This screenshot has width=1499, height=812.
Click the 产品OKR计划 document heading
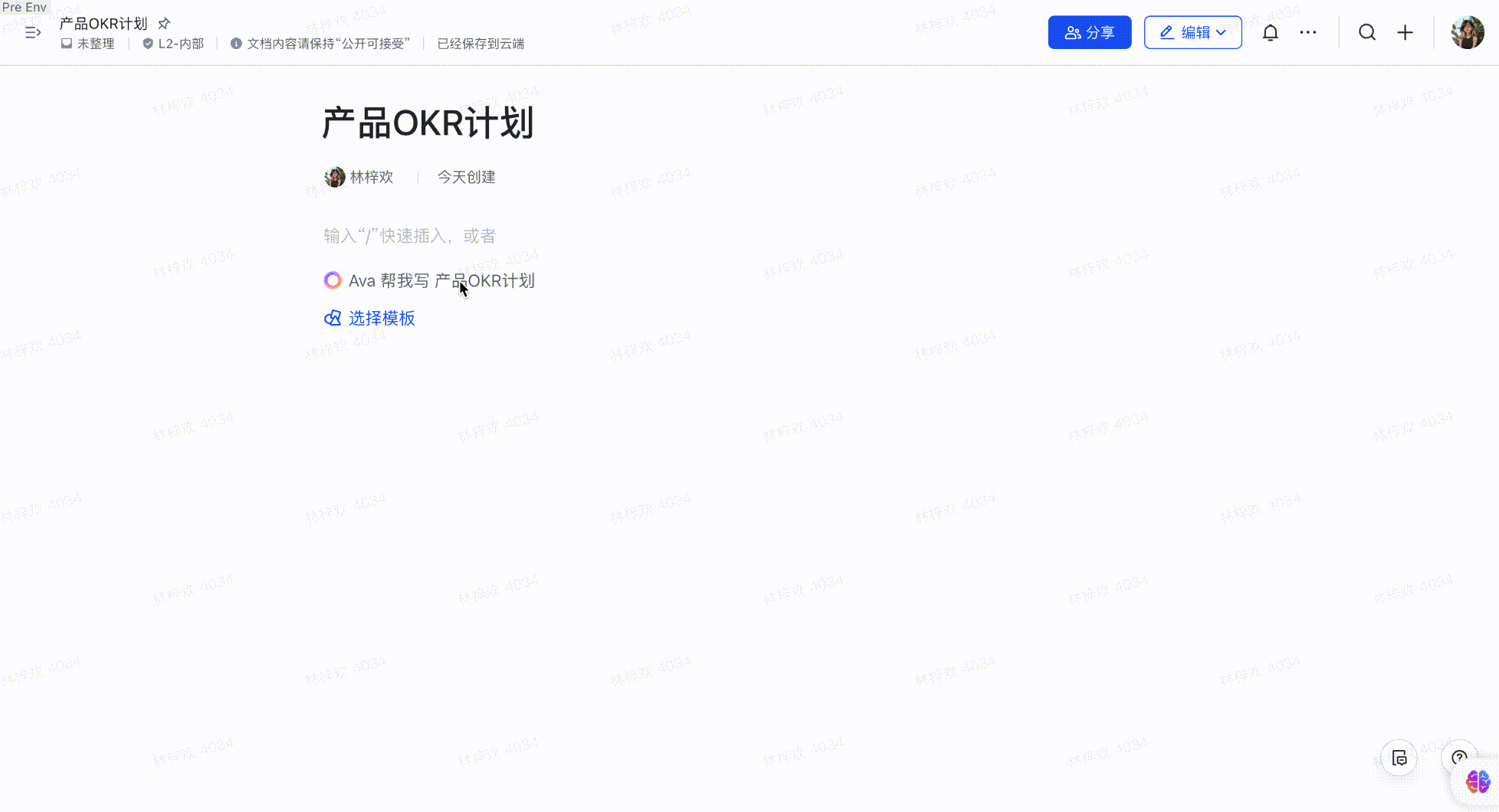[428, 123]
